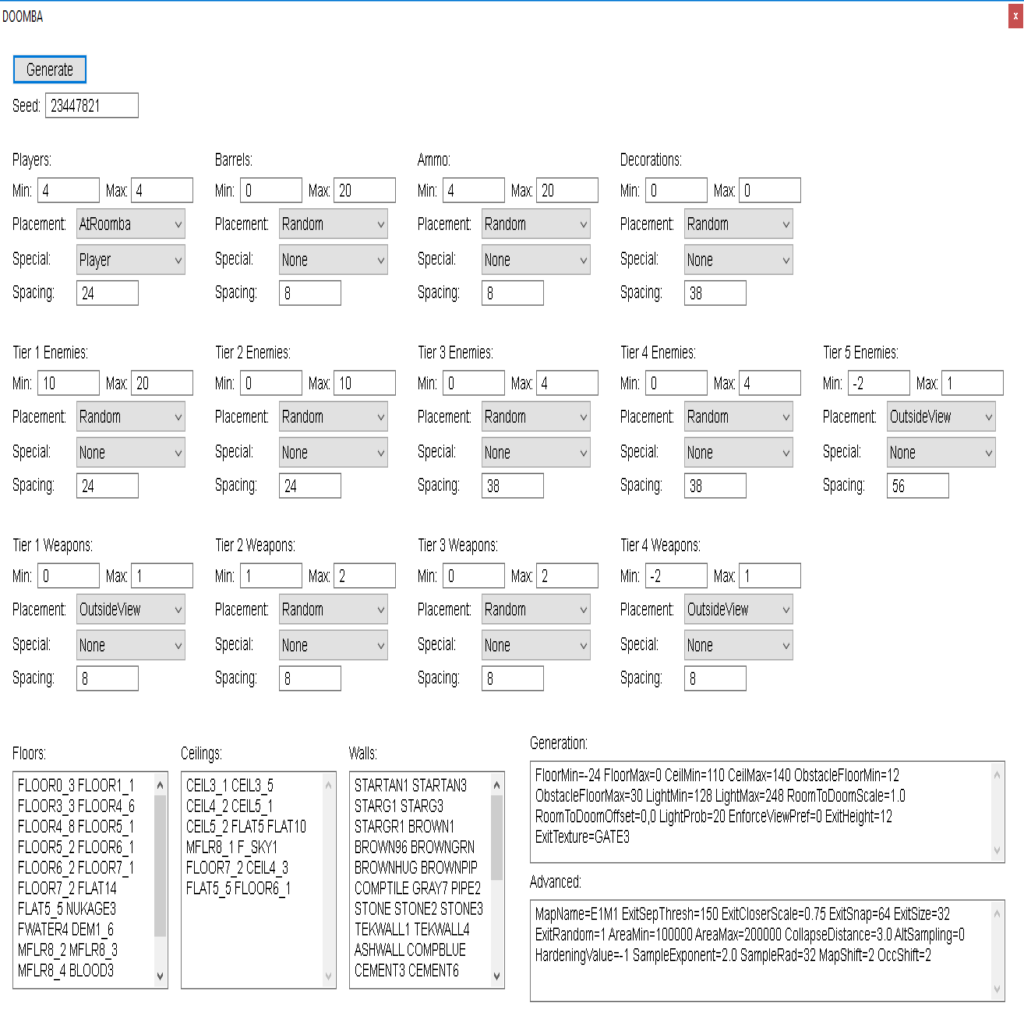The image size is (1024, 1024).
Task: Expand Barrels Placement dropdown
Action: pyautogui.click(x=333, y=225)
